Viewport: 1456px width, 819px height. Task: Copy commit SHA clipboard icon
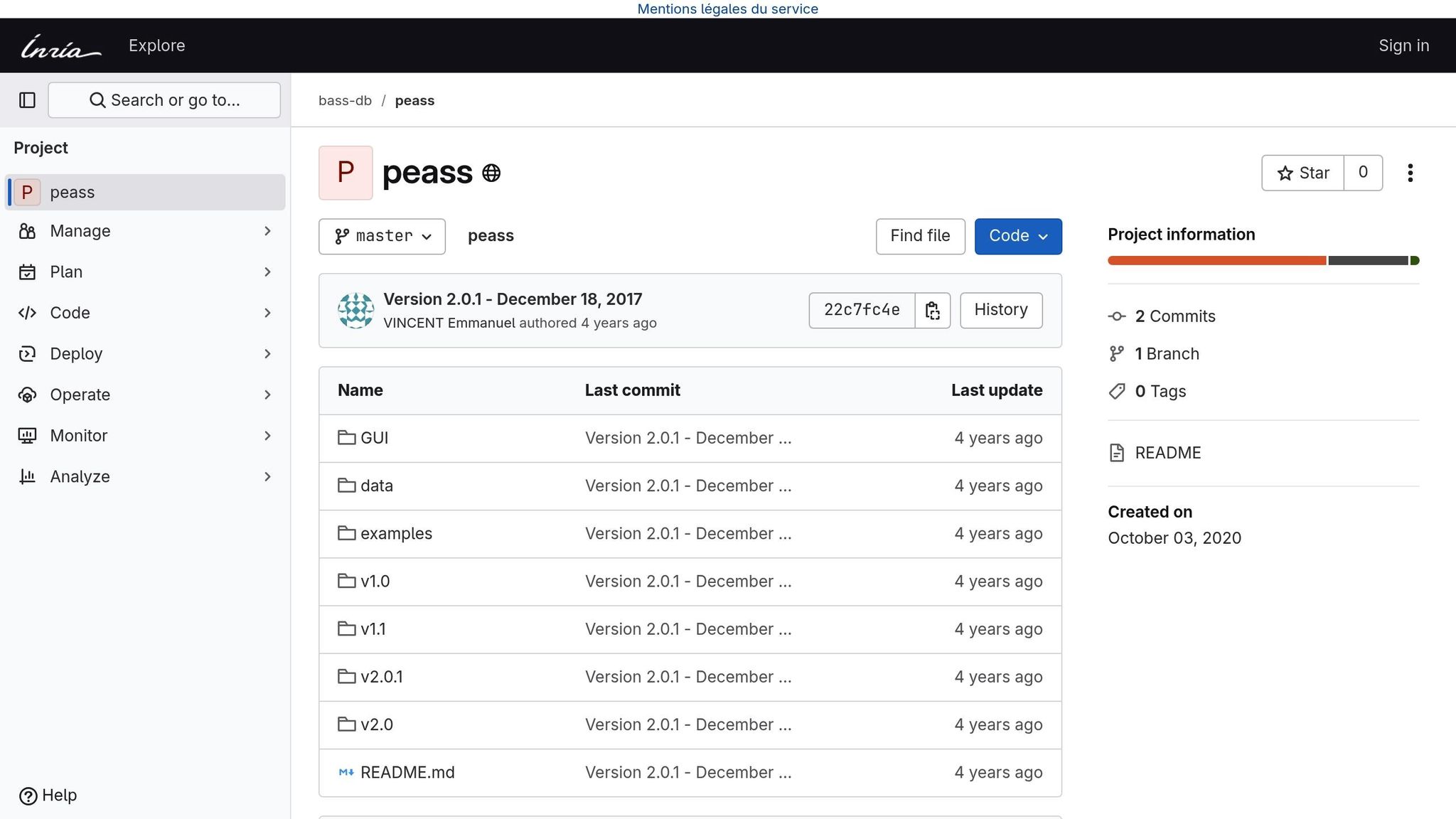(x=932, y=310)
